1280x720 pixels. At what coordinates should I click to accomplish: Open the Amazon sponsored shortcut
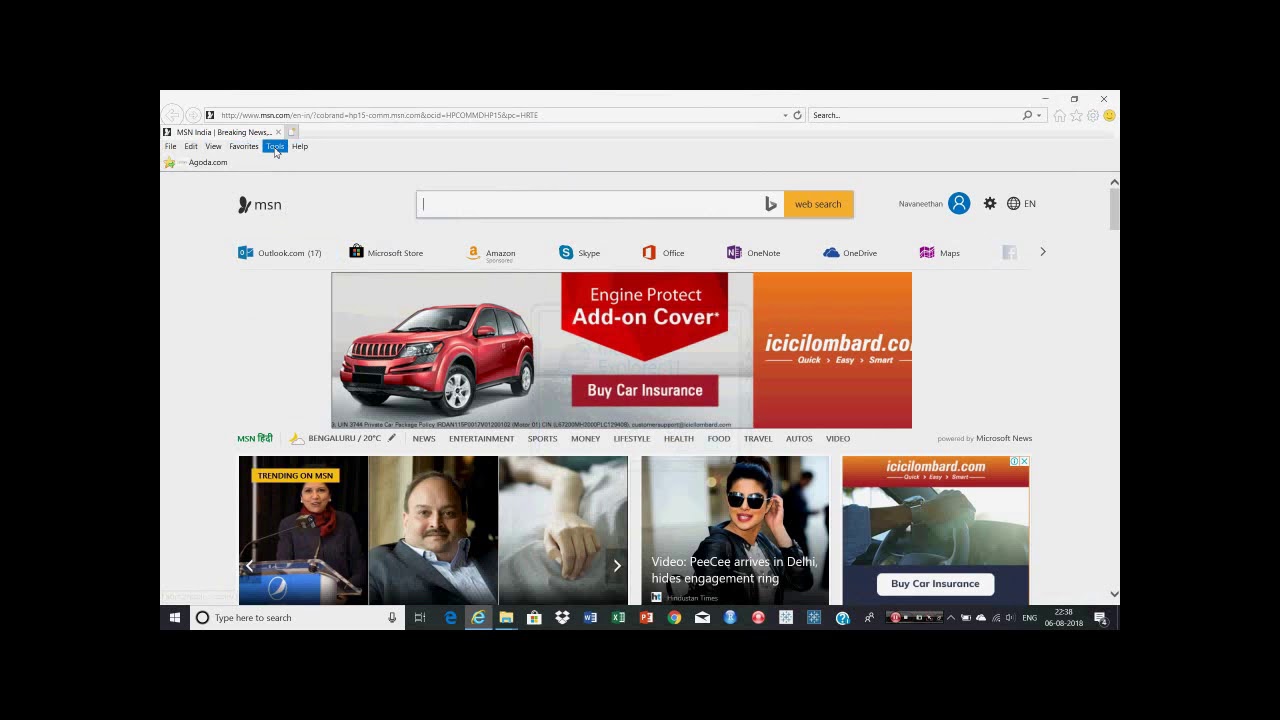pos(491,254)
